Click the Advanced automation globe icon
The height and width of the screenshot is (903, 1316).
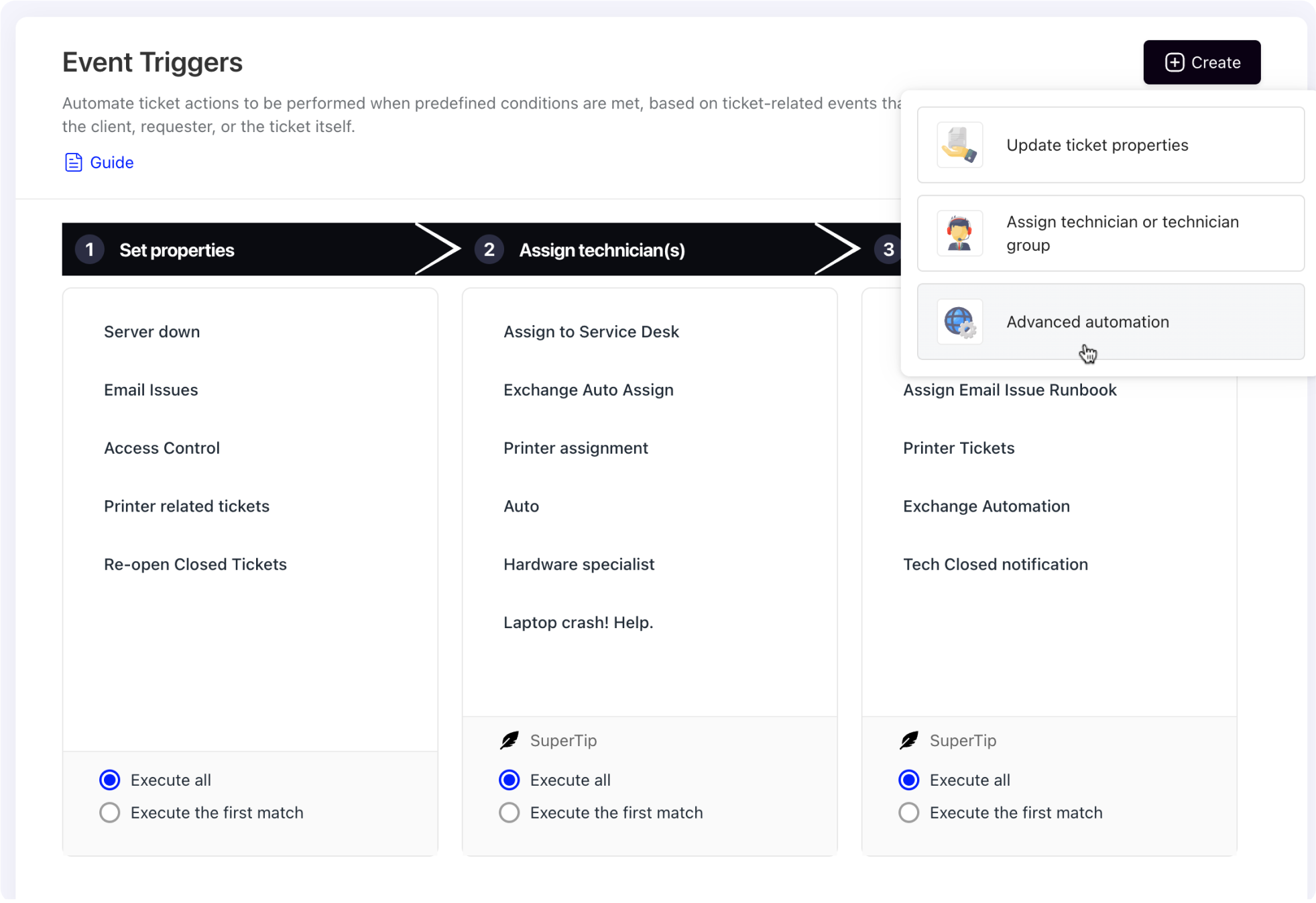[959, 322]
